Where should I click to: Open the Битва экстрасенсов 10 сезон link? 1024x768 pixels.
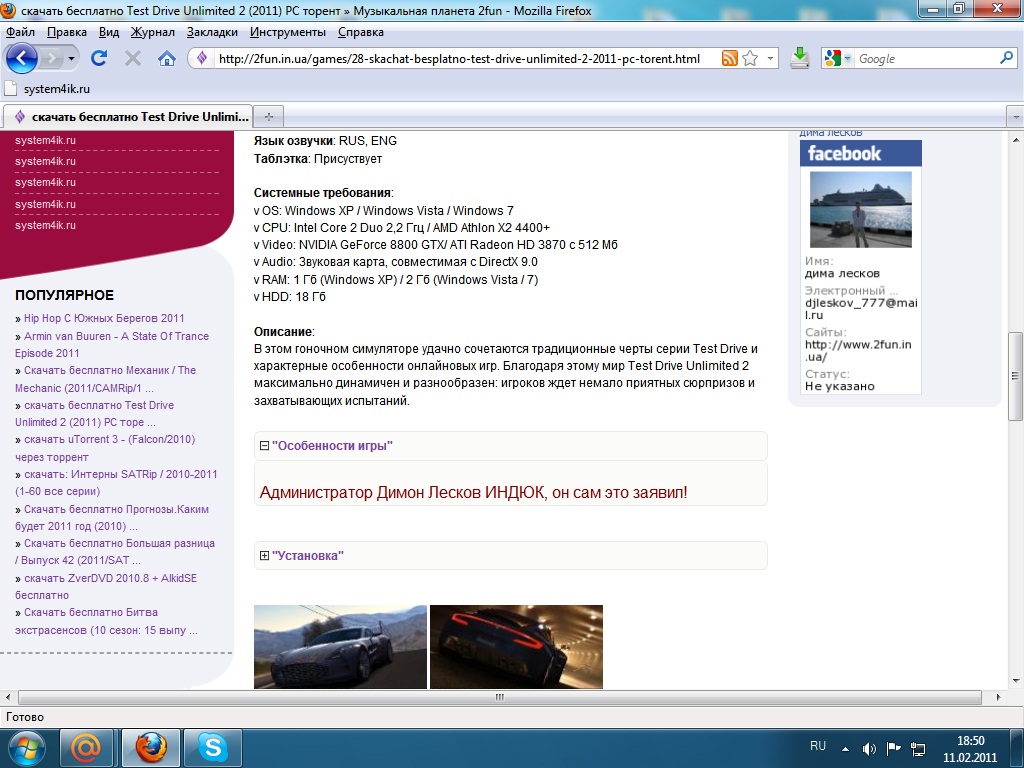click(x=106, y=621)
